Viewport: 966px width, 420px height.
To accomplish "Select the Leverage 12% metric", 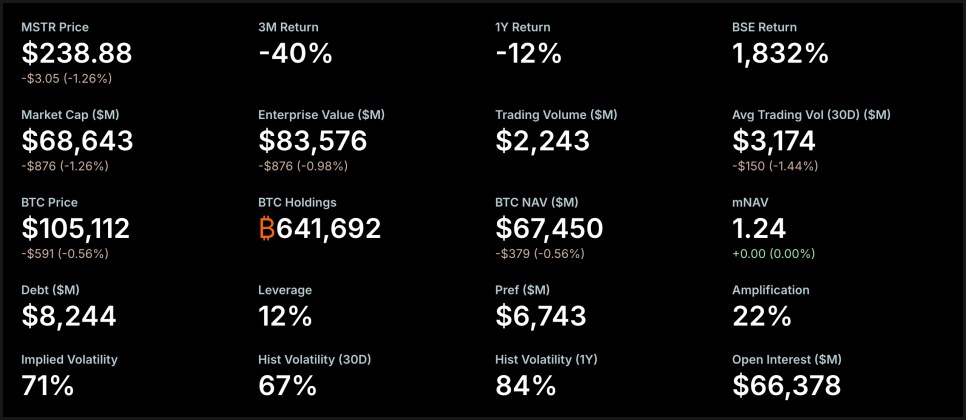I will (285, 316).
